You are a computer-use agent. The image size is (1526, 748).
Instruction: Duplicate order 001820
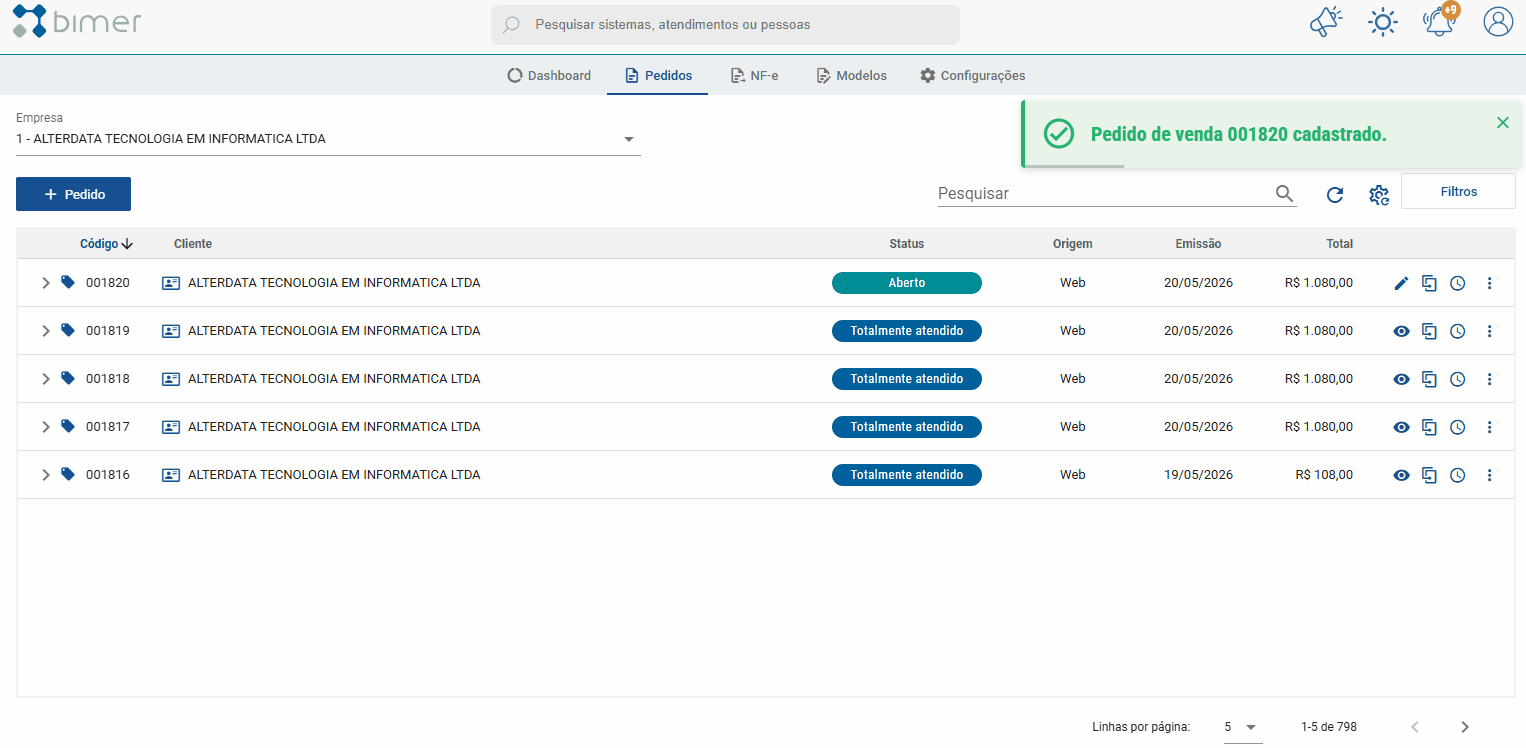coord(1430,284)
